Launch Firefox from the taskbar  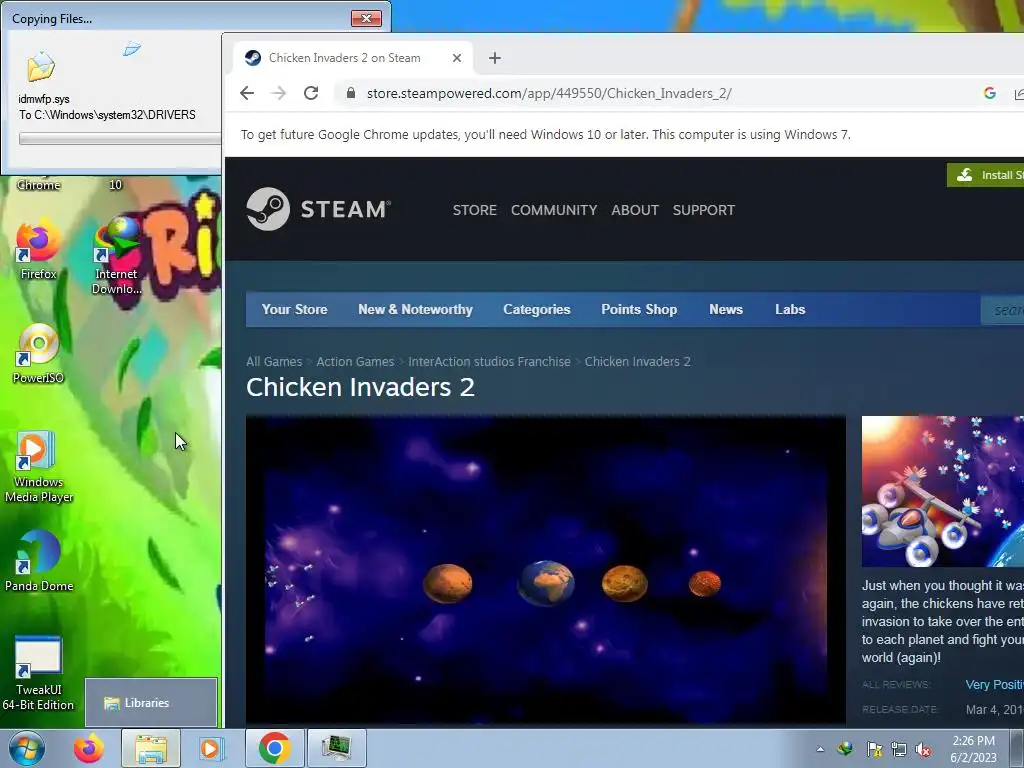click(x=89, y=749)
